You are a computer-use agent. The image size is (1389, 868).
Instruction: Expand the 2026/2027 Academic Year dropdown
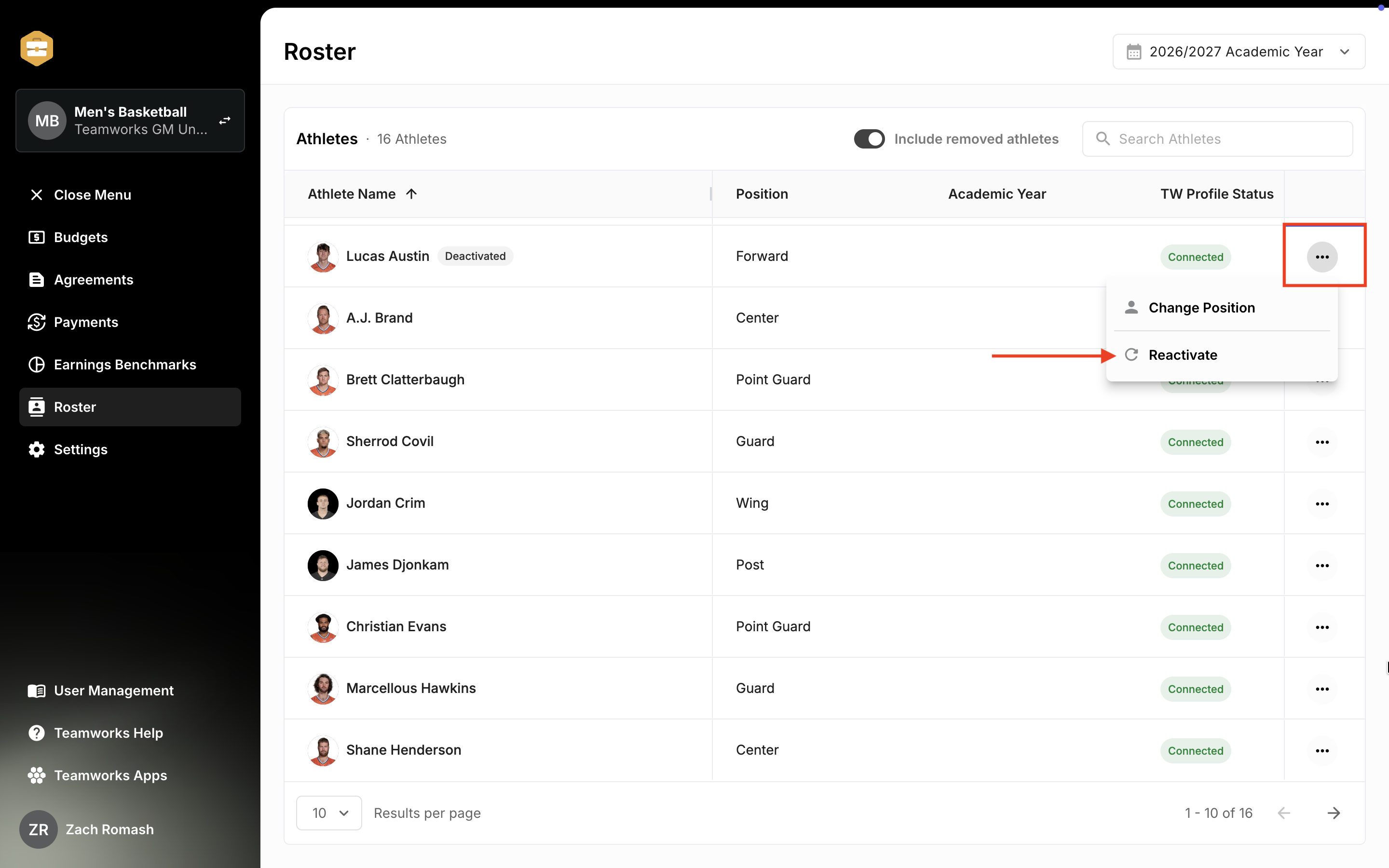pyautogui.click(x=1239, y=52)
